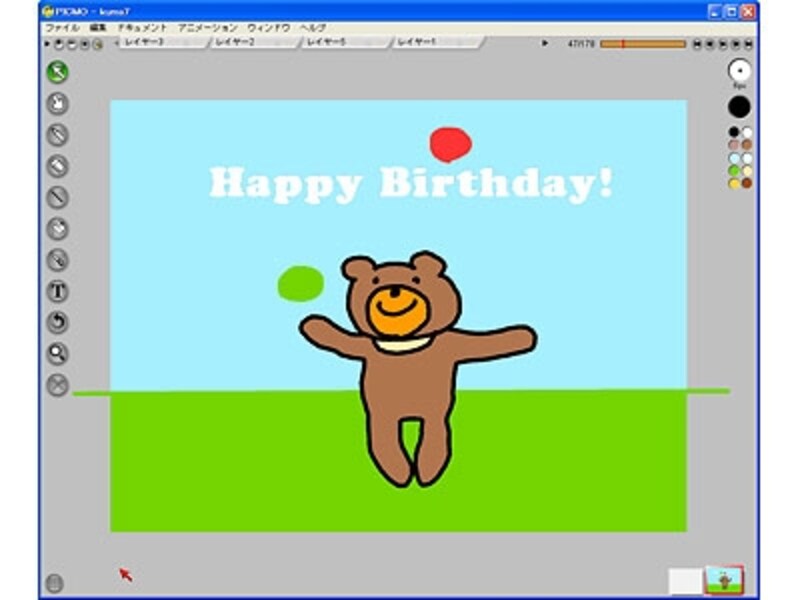Image resolution: width=800 pixels, height=600 pixels.
Task: Pick the white palette swatch
Action: tap(746, 132)
